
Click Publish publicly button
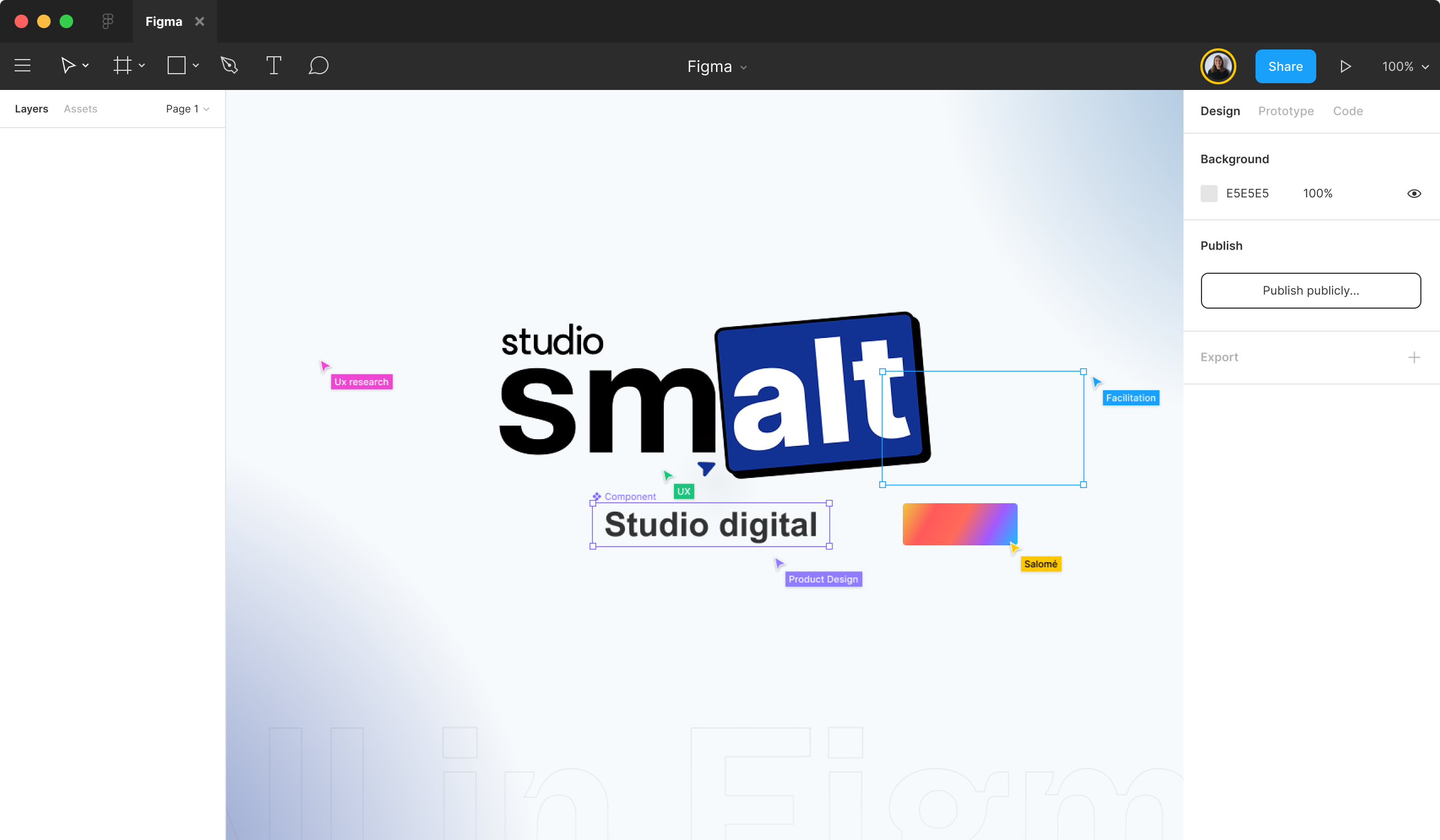(x=1310, y=290)
